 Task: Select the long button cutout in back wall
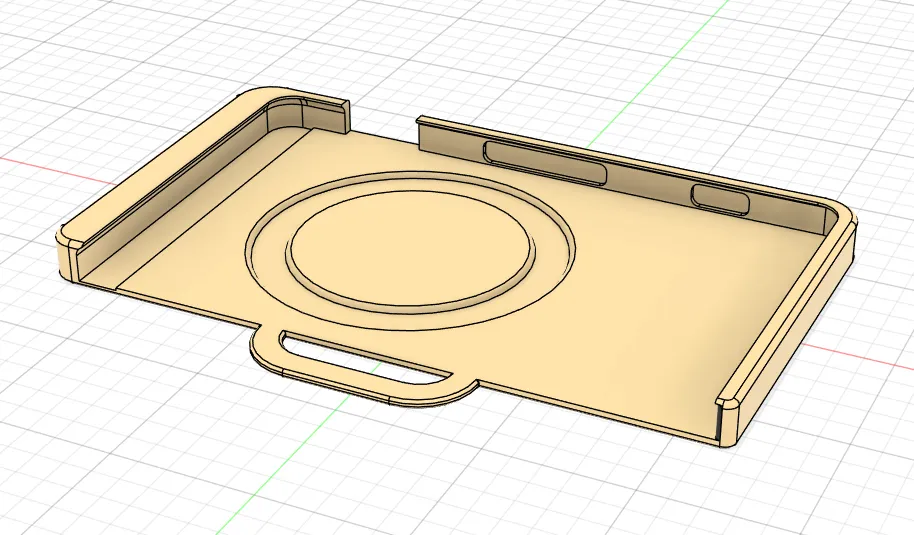[x=544, y=163]
